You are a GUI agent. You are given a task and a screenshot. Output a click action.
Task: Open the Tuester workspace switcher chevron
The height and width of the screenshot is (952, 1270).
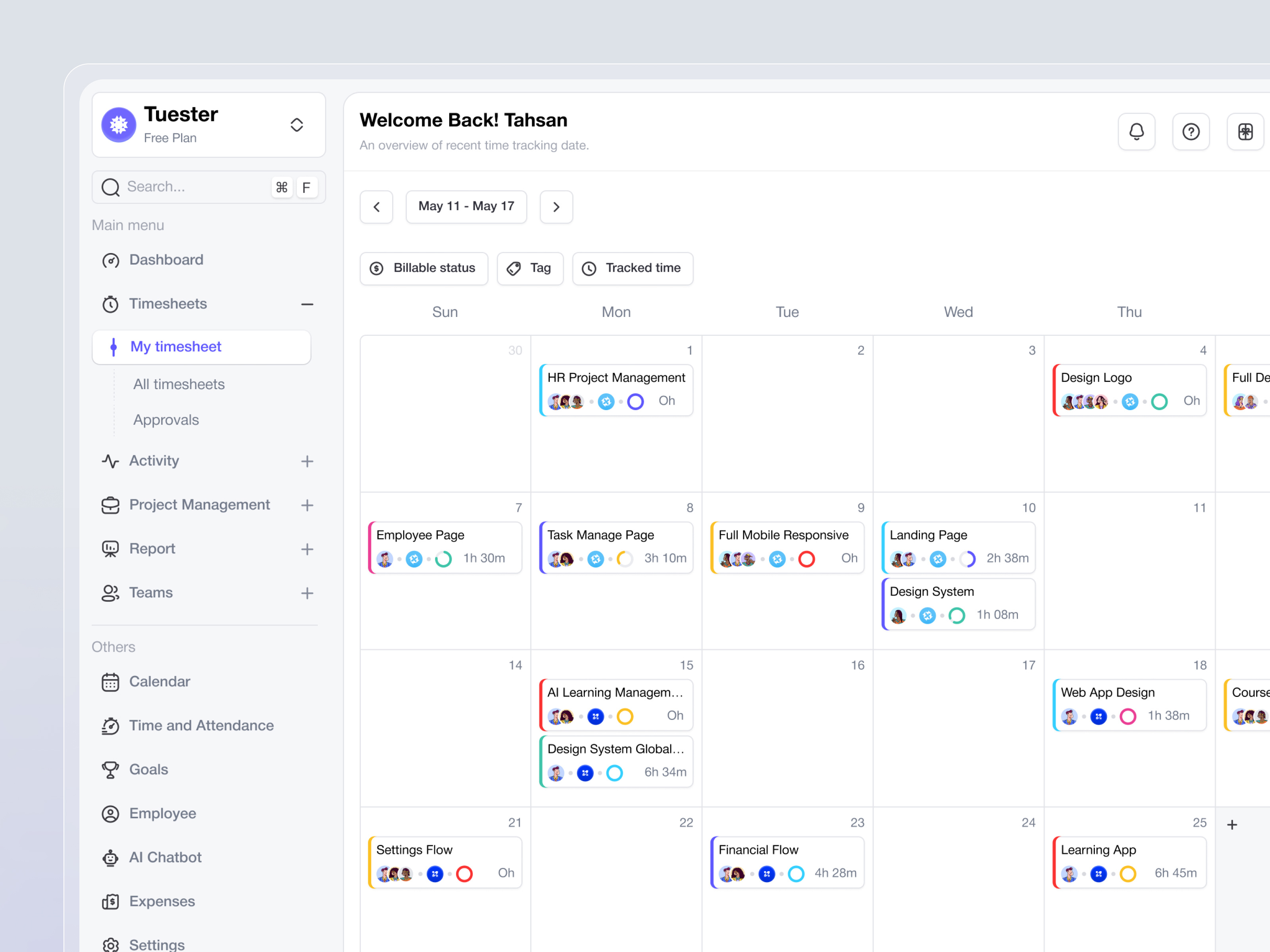coord(297,125)
